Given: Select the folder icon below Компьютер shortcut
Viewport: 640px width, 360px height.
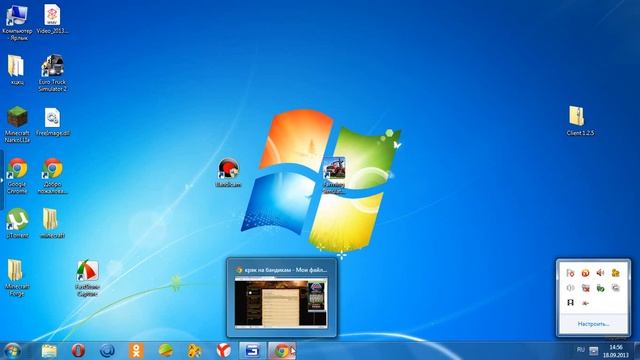Looking at the screenshot, I should click(17, 70).
